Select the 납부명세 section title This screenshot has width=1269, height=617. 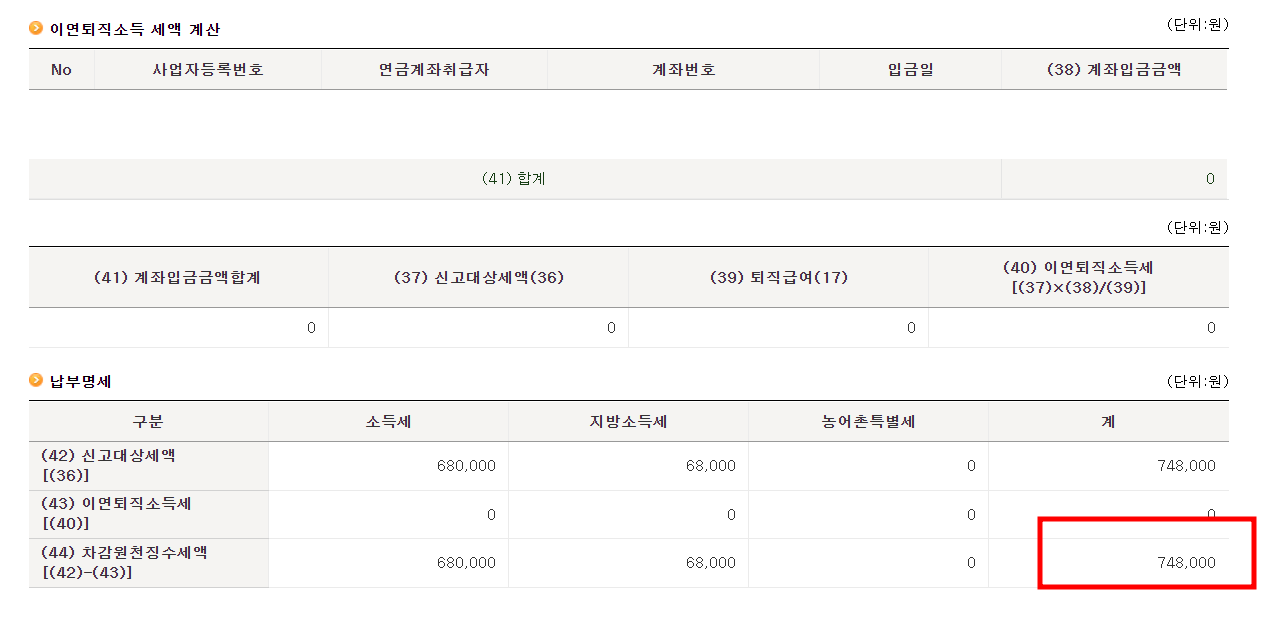click(x=72, y=381)
